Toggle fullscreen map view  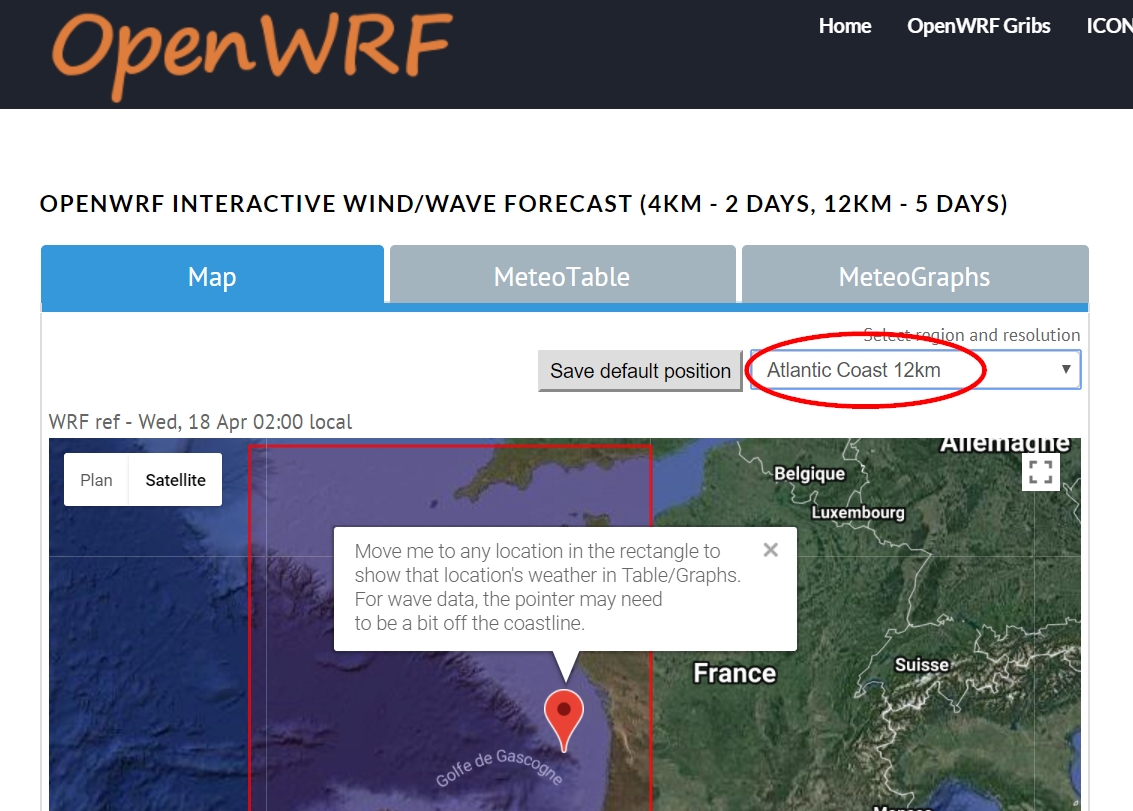1040,472
